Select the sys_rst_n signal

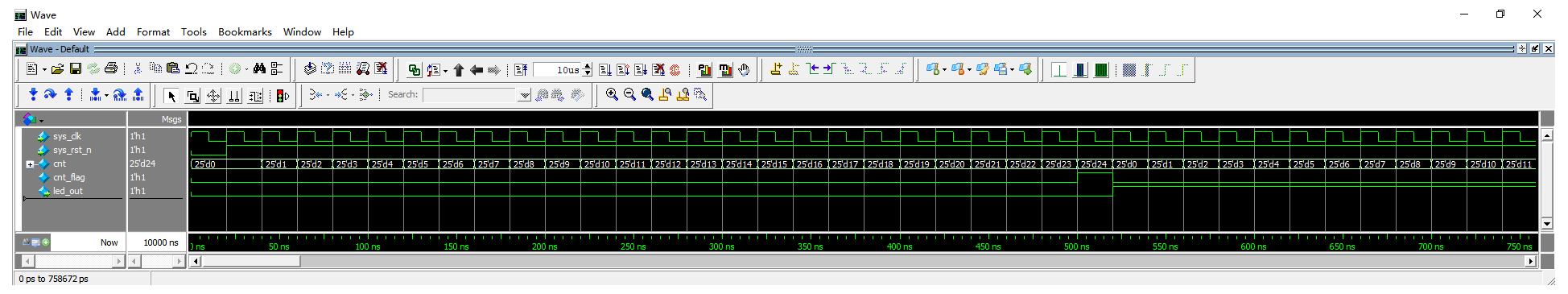coord(72,150)
